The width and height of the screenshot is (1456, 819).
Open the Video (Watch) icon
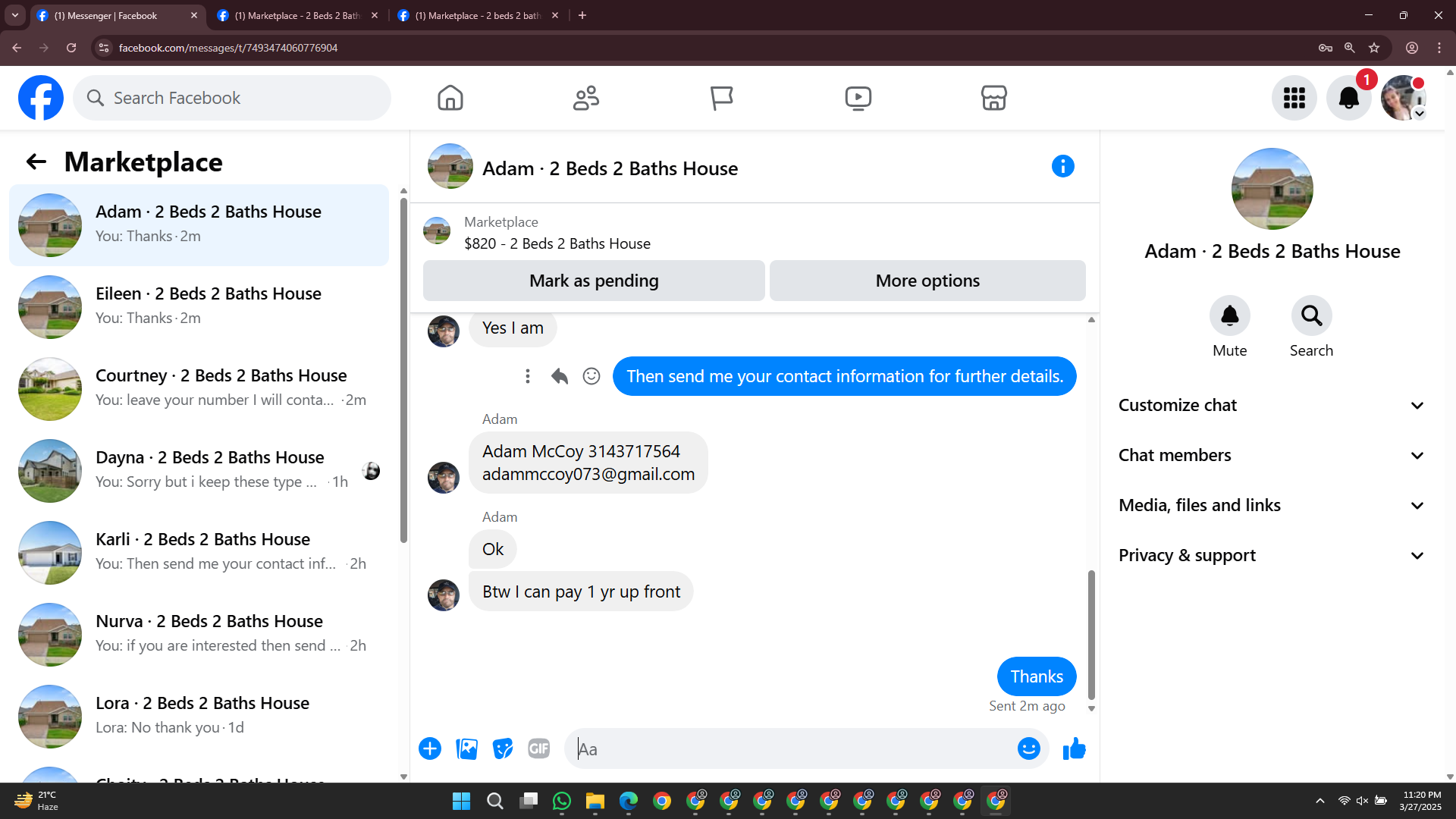(858, 98)
